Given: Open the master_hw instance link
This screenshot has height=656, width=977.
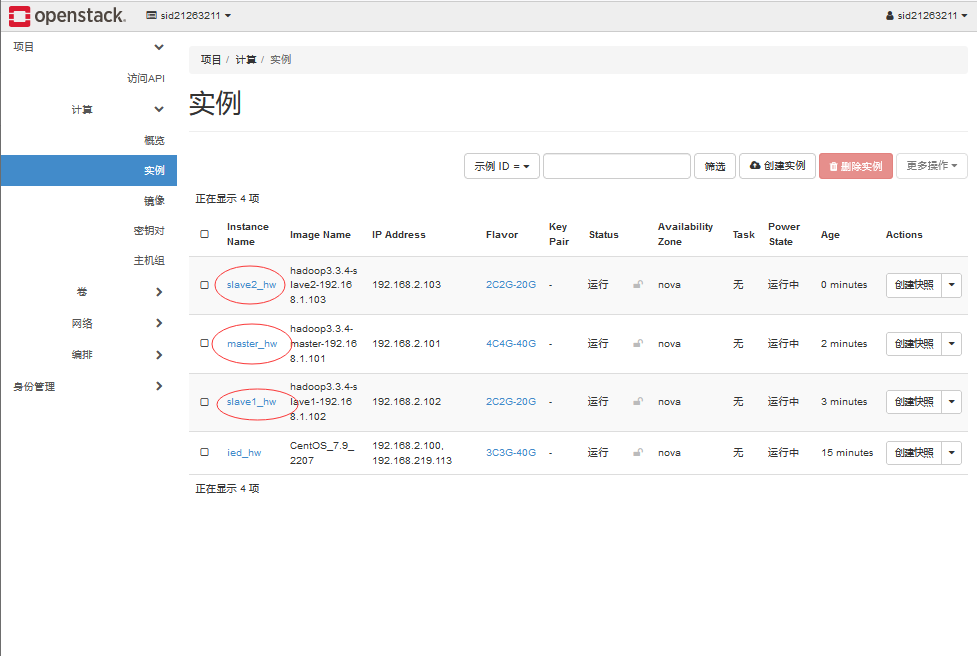Looking at the screenshot, I should coord(252,344).
